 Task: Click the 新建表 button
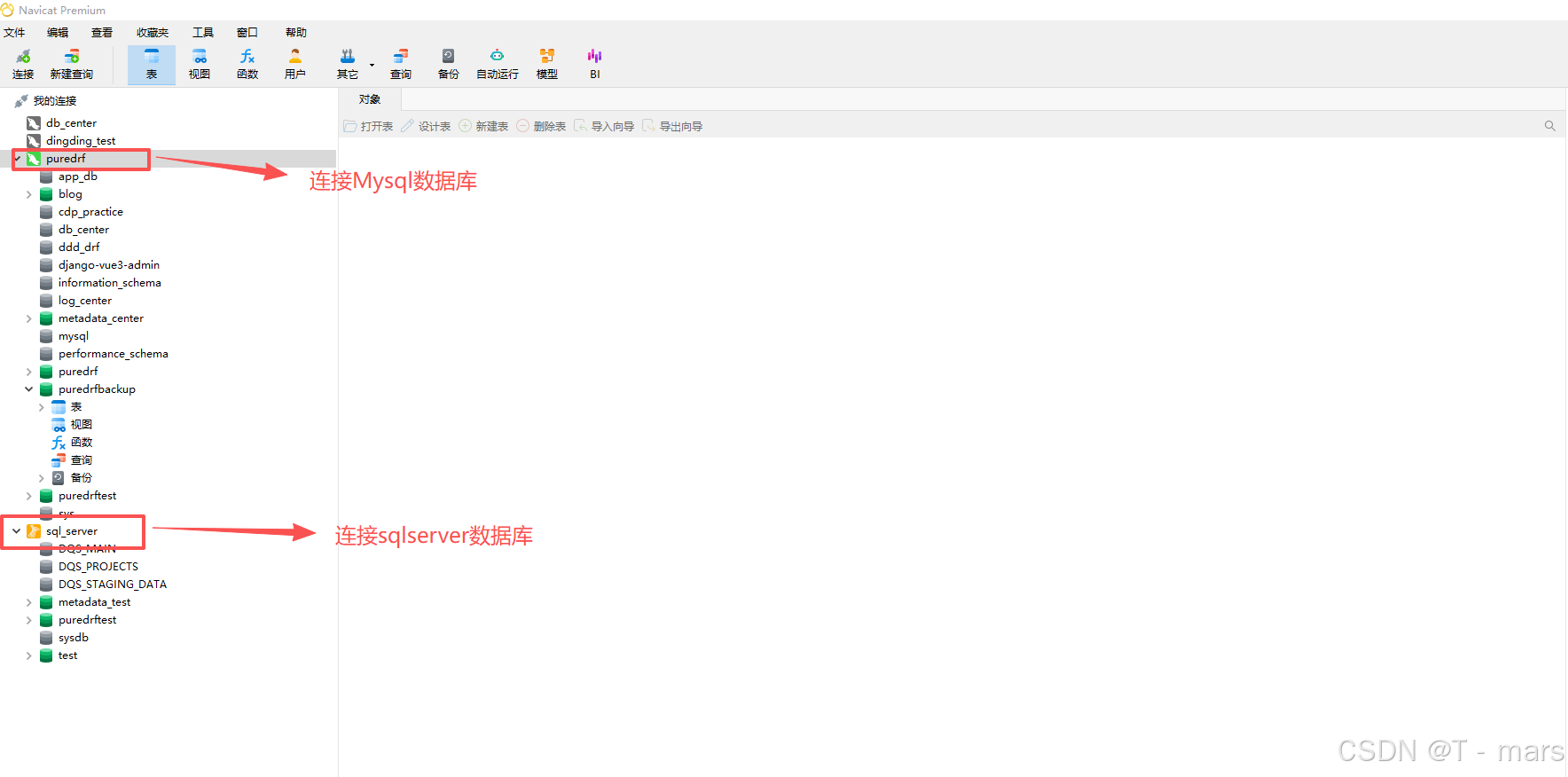[x=483, y=126]
